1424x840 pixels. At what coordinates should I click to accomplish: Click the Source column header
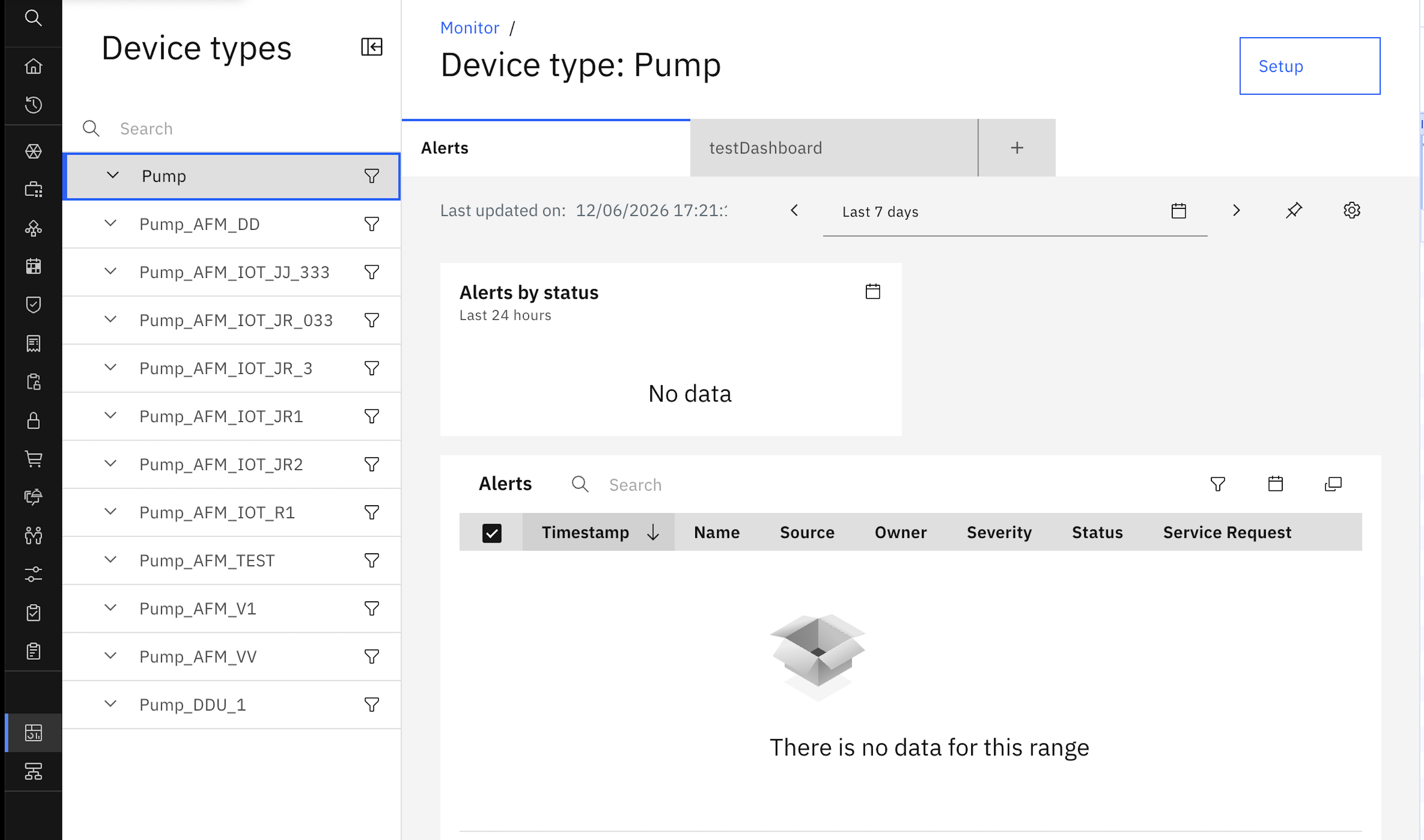pyautogui.click(x=807, y=533)
